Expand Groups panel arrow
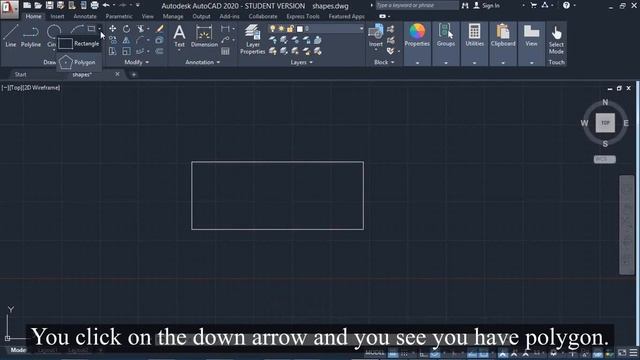This screenshot has width=640, height=360. pos(446,63)
